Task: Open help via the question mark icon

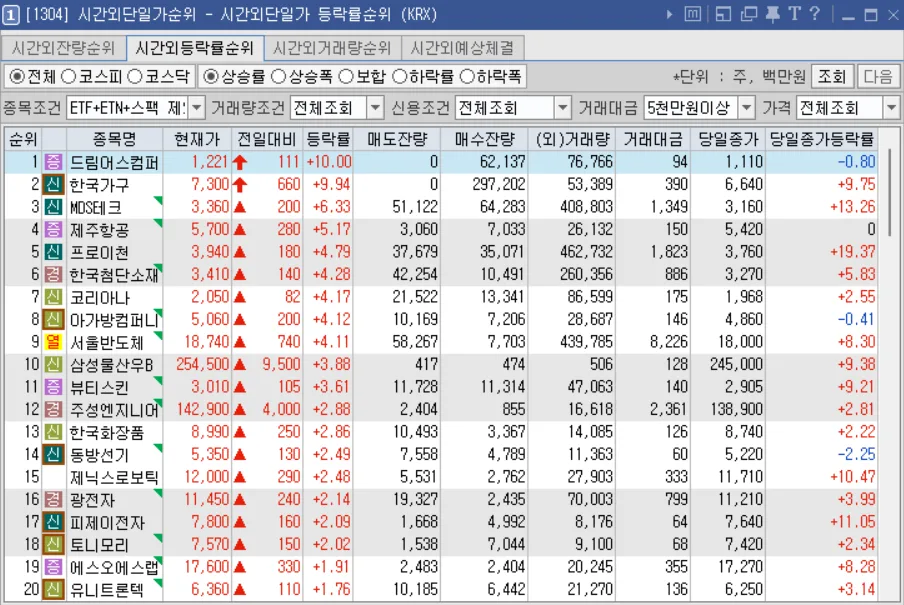Action: [x=815, y=14]
